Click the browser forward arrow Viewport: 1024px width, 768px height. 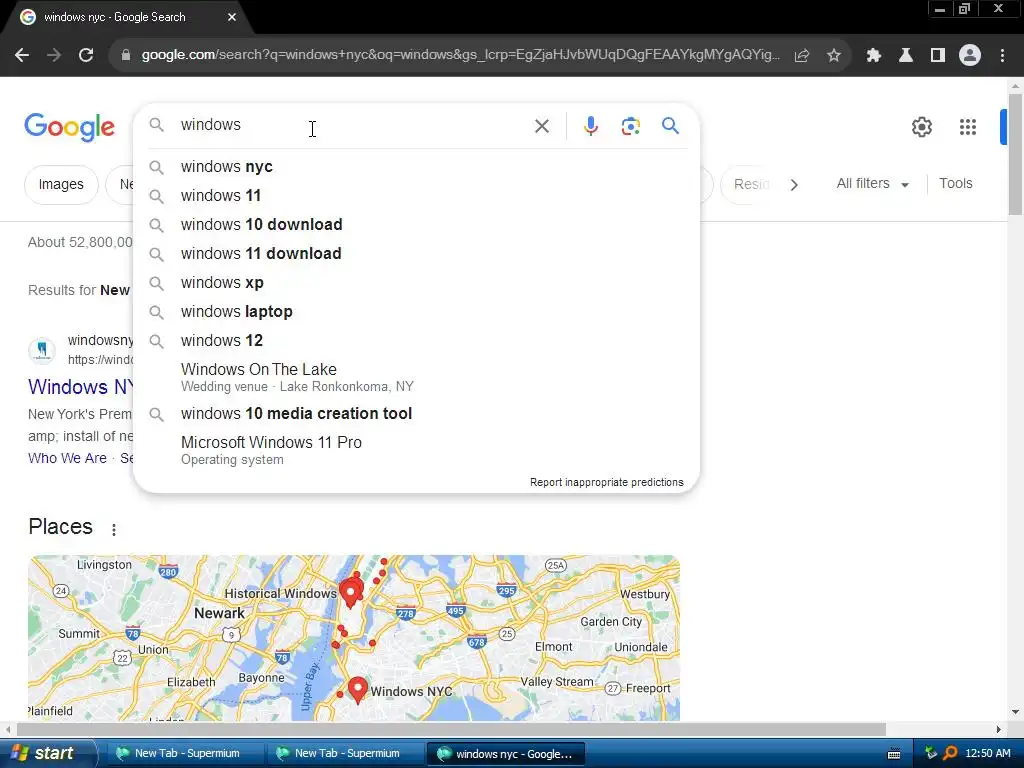coord(54,56)
